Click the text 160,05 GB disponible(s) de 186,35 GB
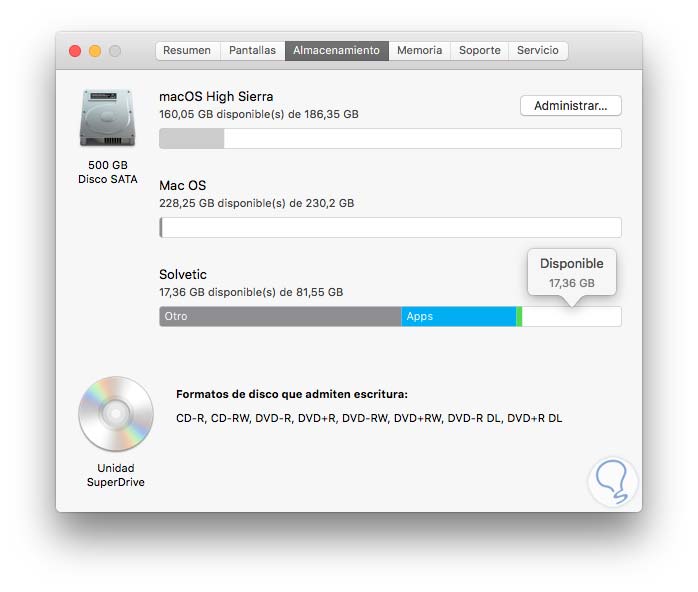 [259, 114]
